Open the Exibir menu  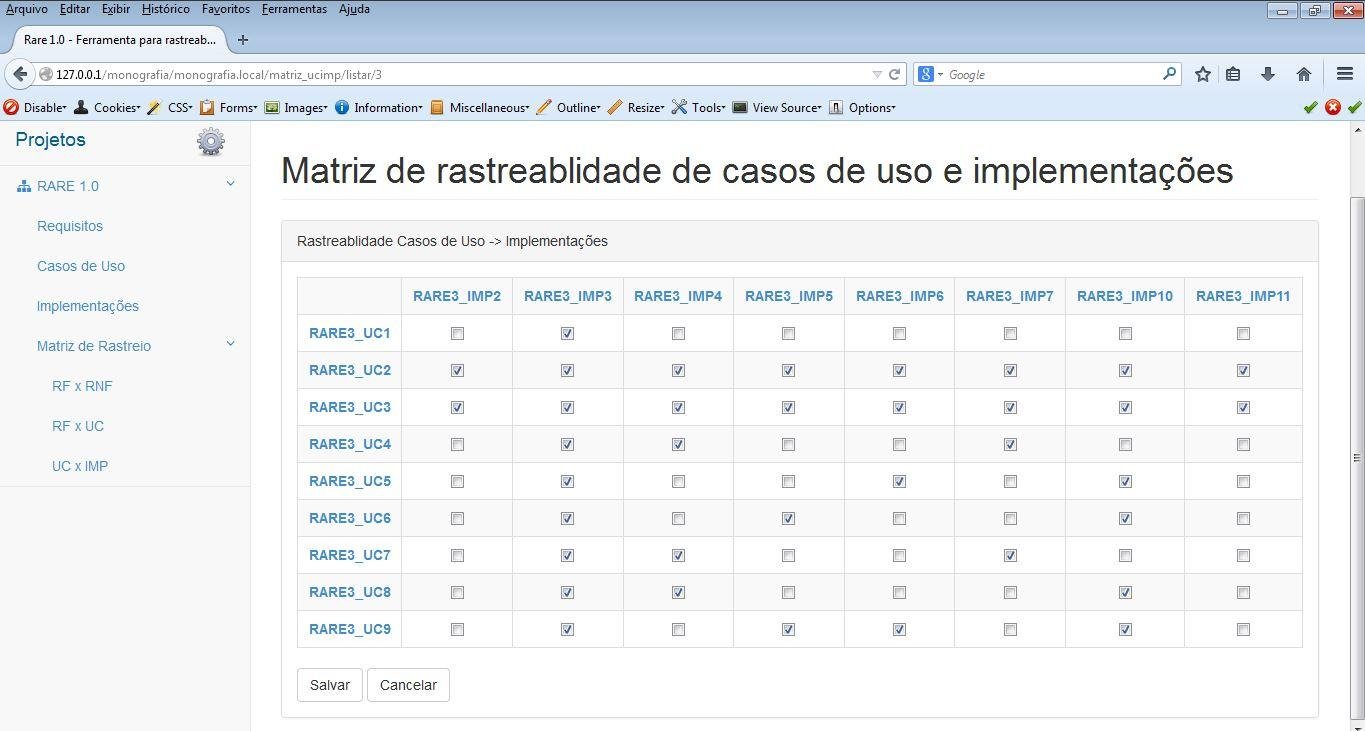click(x=116, y=9)
